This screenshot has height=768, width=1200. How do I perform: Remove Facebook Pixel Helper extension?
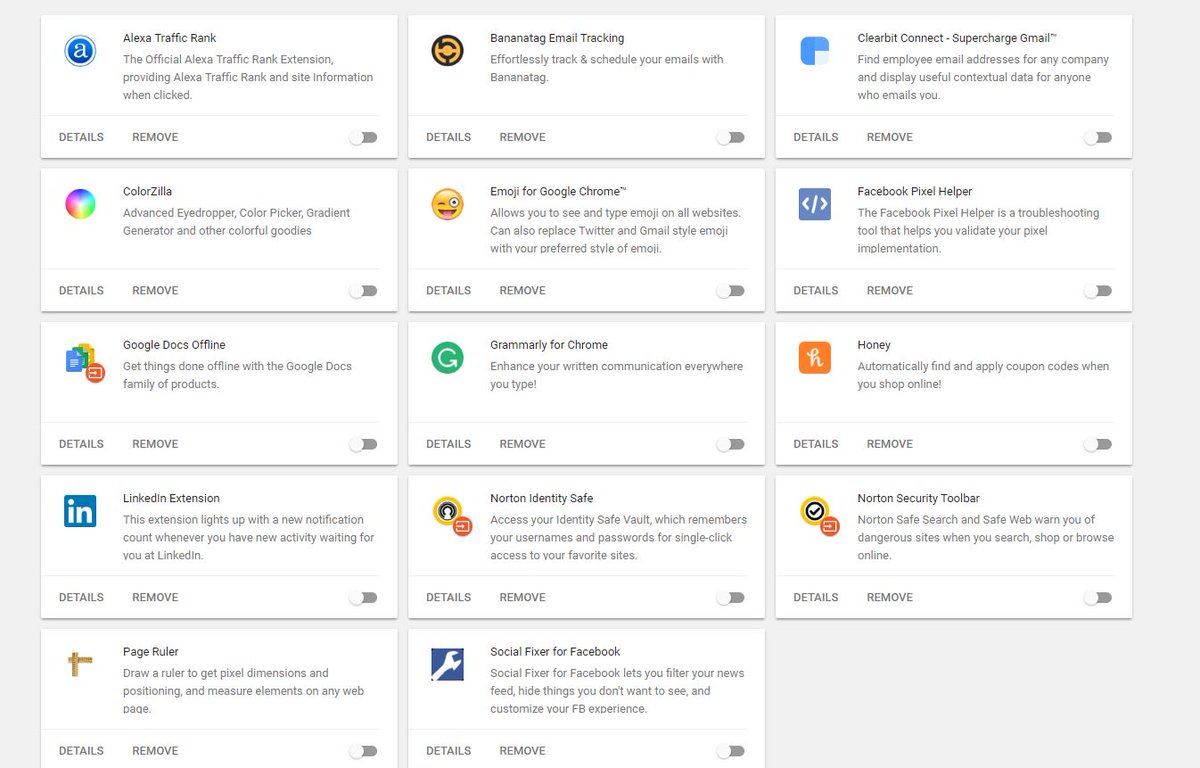[889, 290]
